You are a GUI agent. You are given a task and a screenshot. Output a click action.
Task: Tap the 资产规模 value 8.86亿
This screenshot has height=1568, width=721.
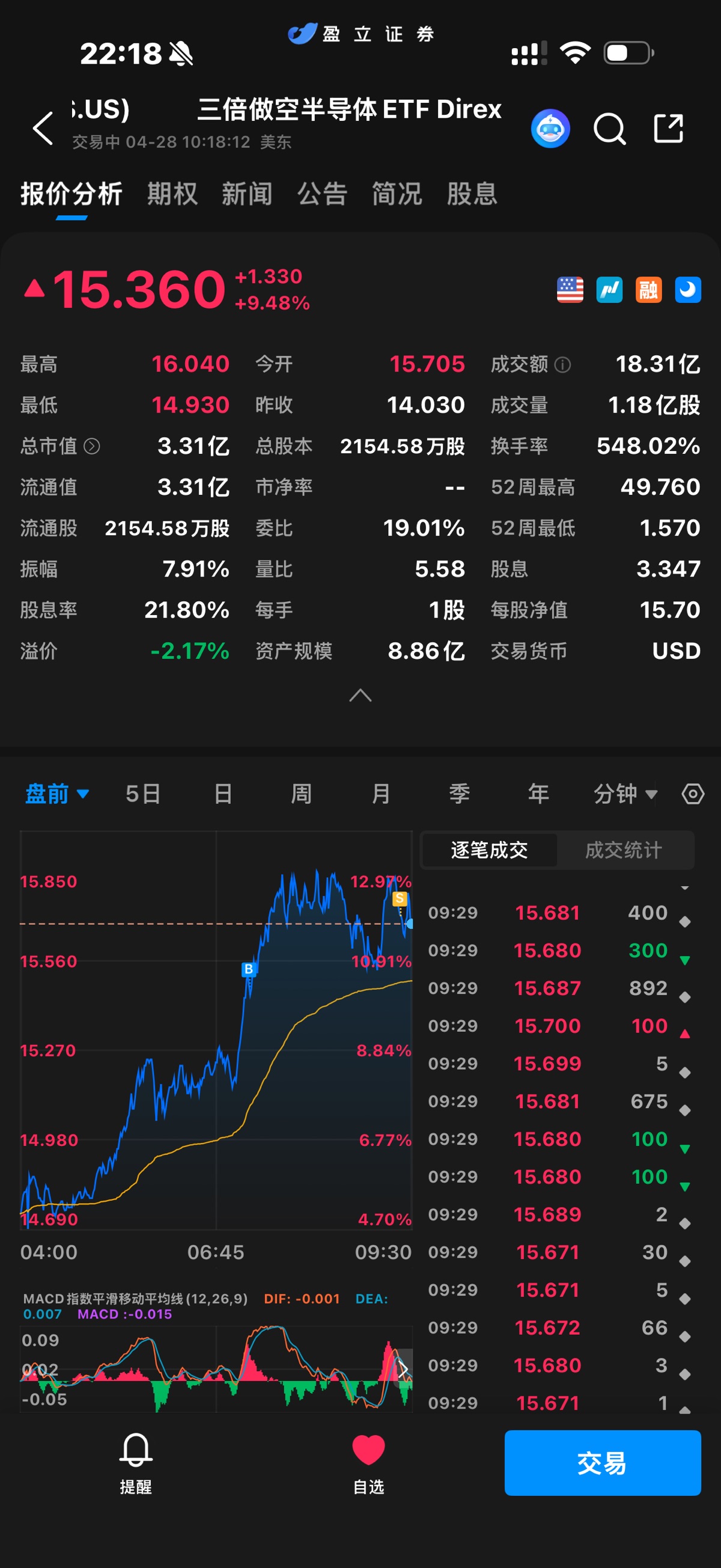(x=426, y=651)
